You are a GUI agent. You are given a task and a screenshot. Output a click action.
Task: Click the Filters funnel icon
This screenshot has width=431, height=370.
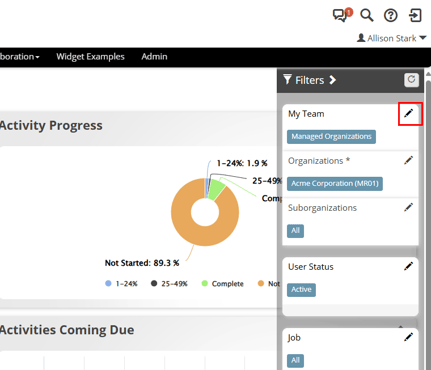(x=287, y=80)
